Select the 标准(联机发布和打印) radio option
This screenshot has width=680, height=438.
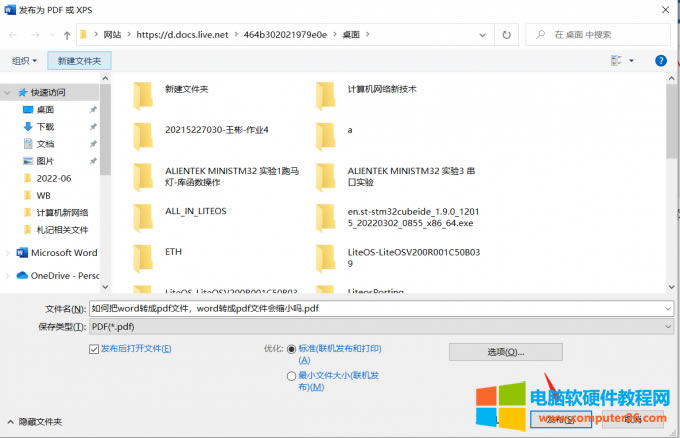tap(291, 349)
